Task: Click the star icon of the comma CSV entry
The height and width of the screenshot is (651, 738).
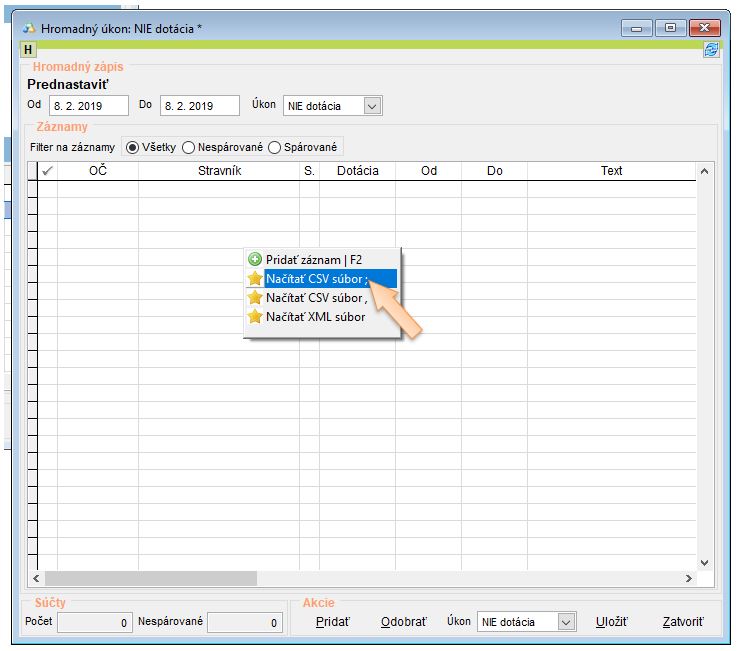Action: 255,298
